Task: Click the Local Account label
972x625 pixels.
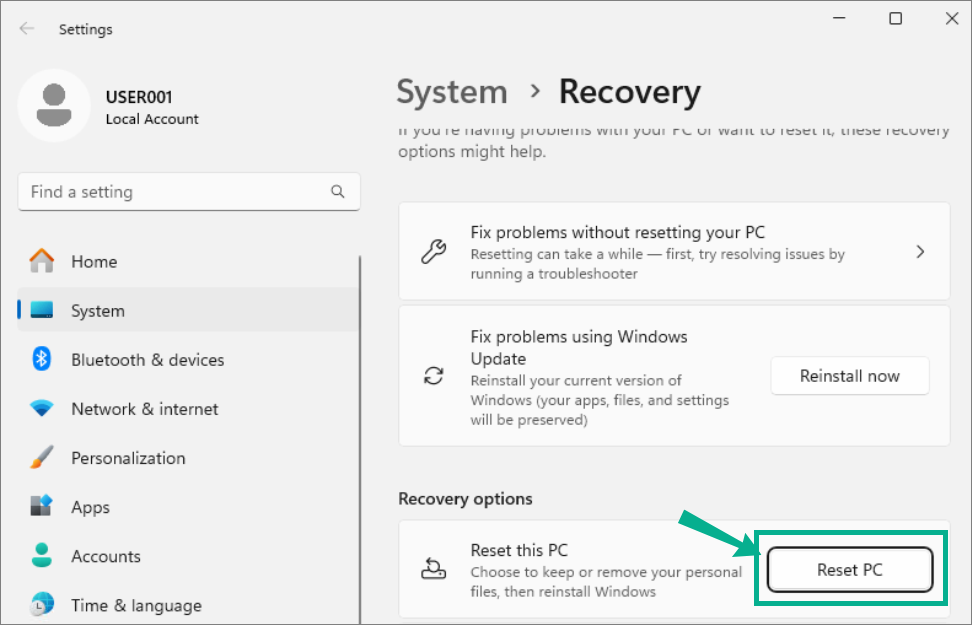Action: coord(152,119)
